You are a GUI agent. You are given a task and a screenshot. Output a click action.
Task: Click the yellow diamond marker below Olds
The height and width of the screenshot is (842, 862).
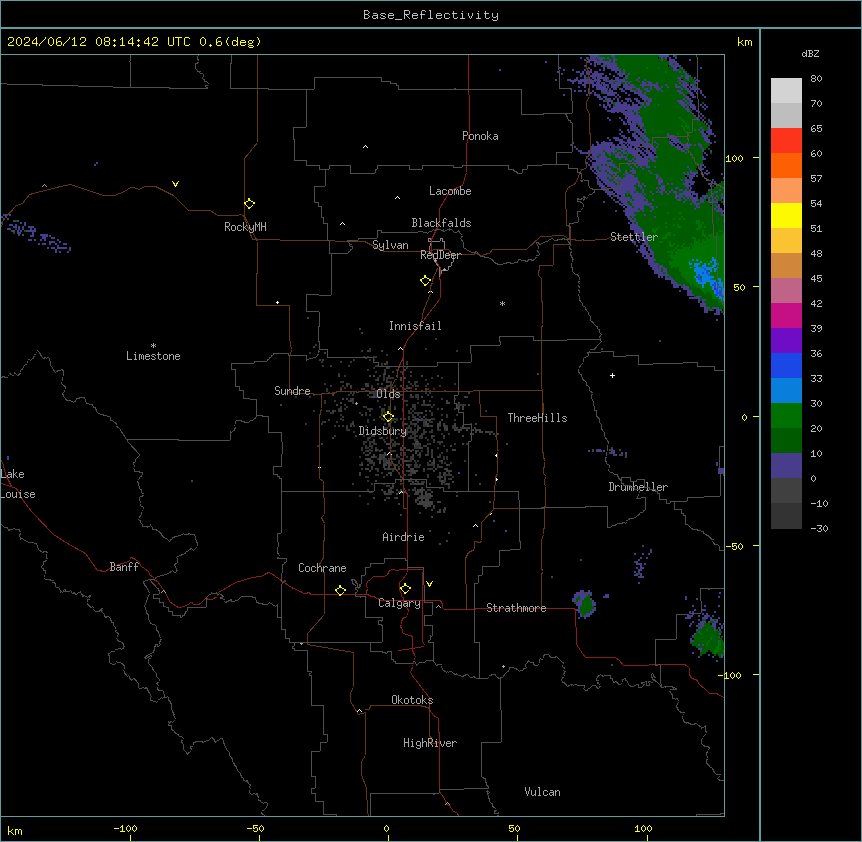coord(388,417)
